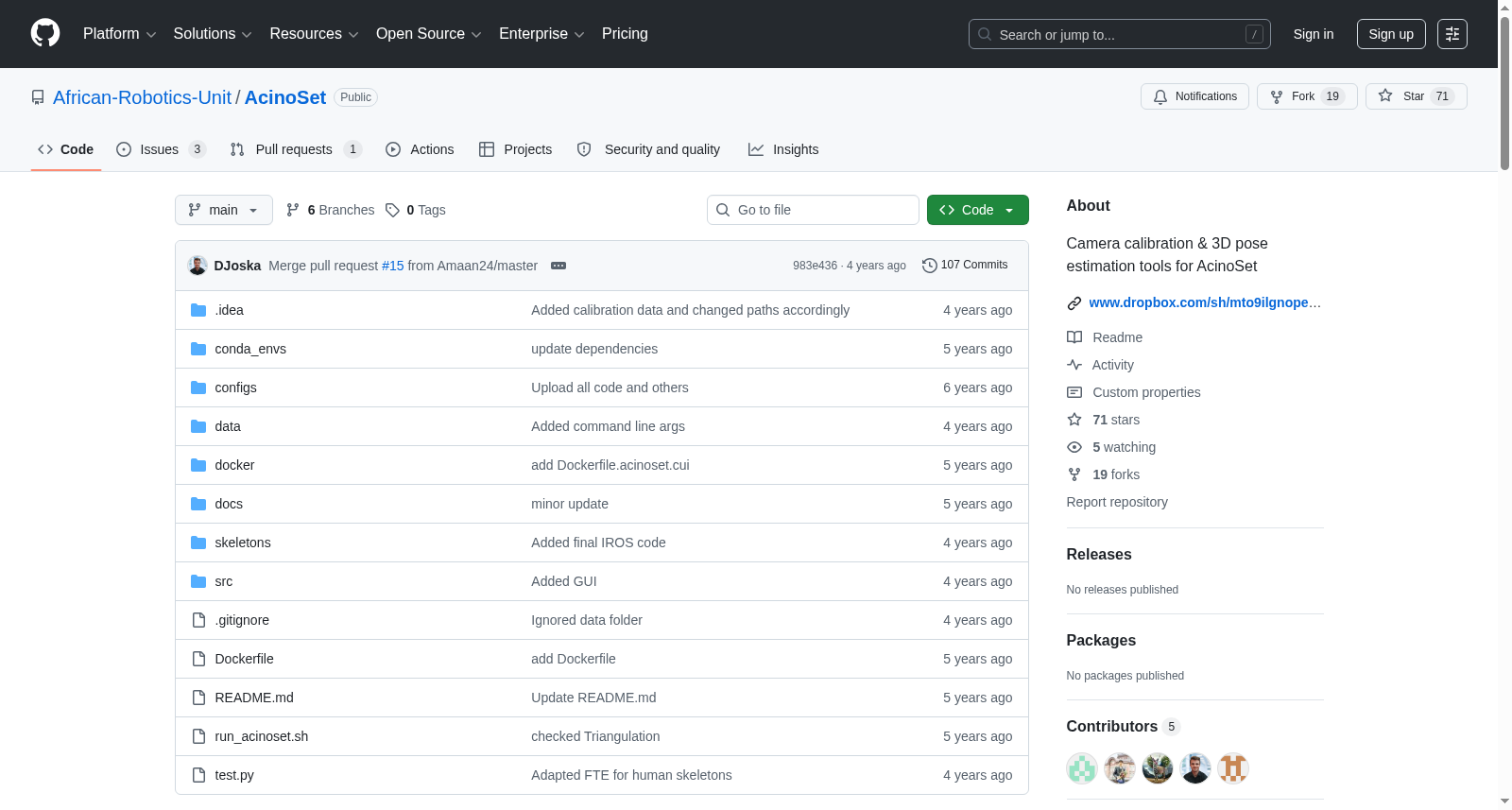
Task: Open the run_acinoset.sh file
Action: tap(262, 736)
